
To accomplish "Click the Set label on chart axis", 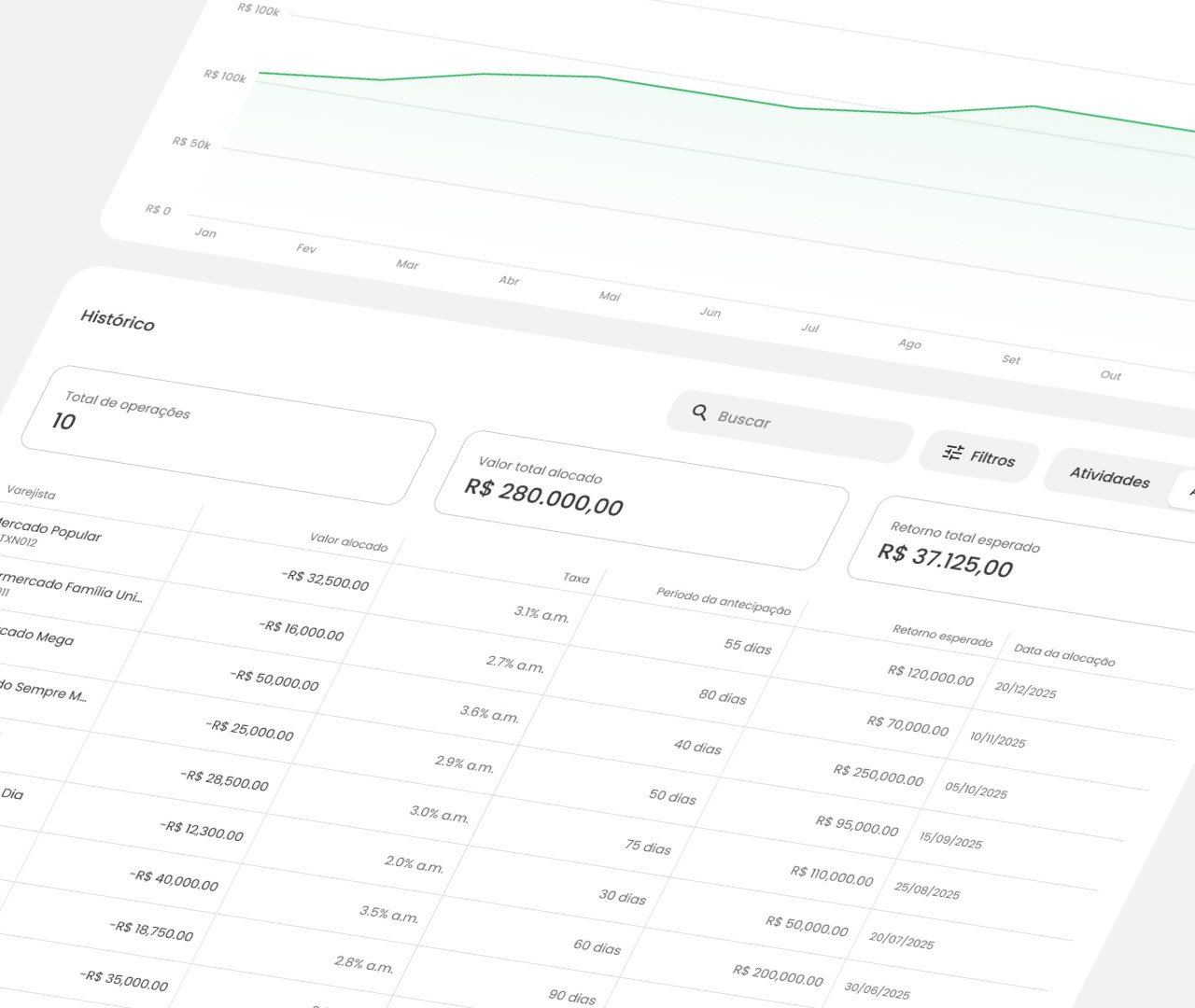I will click(1011, 359).
